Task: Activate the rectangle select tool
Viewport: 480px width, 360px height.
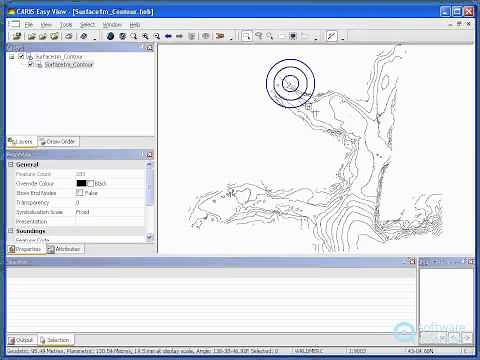Action: pos(246,36)
